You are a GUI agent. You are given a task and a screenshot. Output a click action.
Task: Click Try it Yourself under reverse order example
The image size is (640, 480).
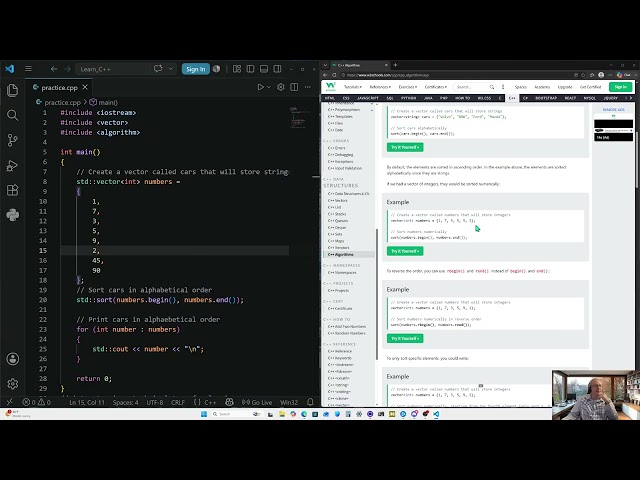[x=405, y=338]
